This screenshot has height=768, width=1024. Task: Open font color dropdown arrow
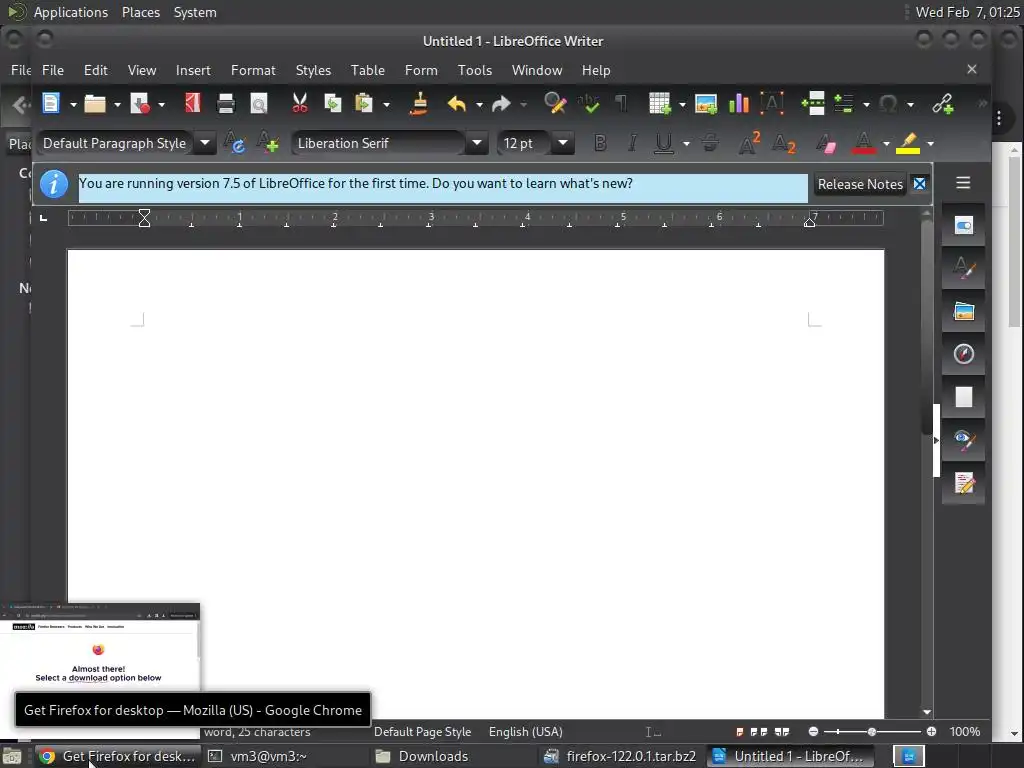pyautogui.click(x=886, y=144)
